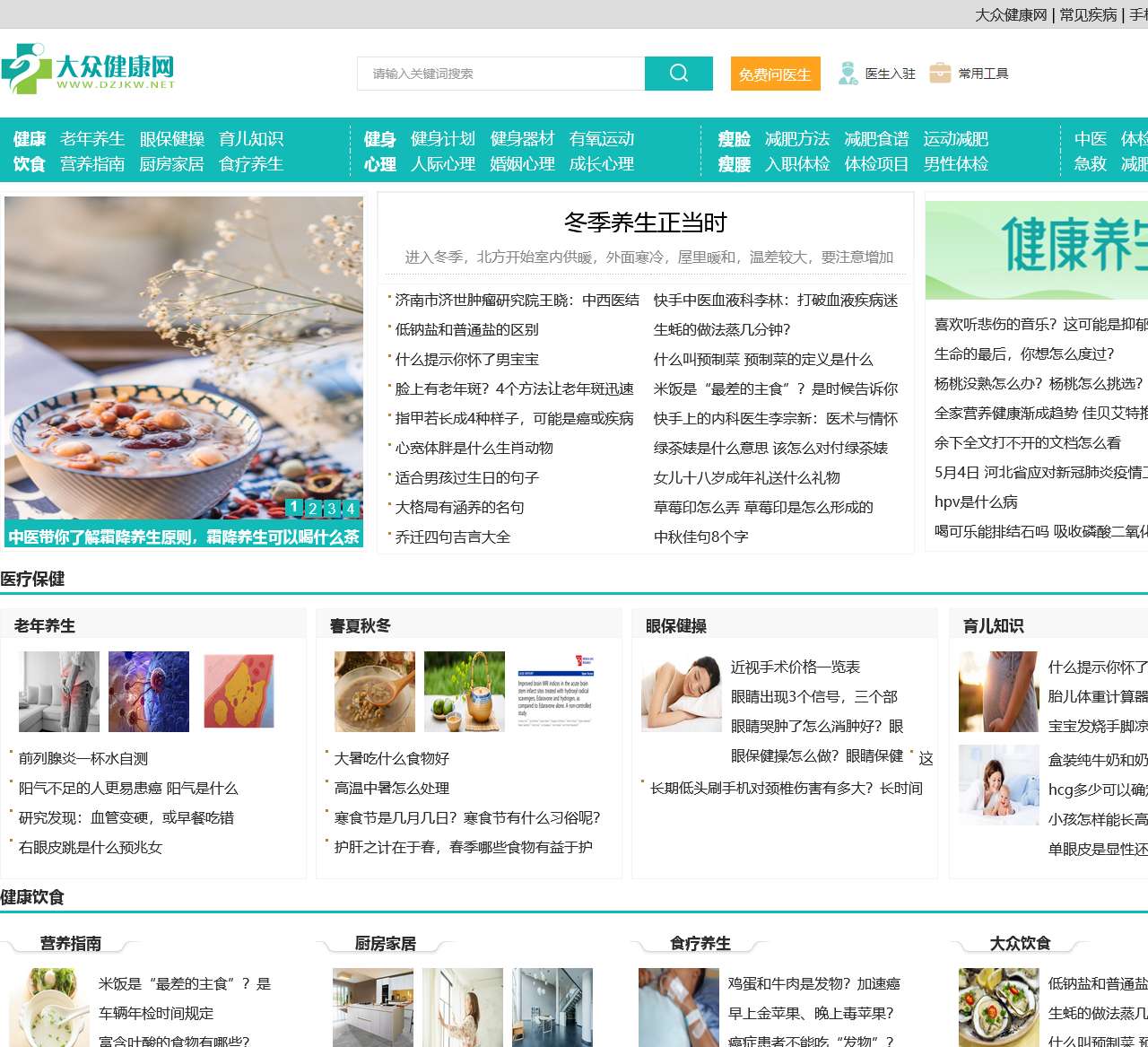Viewport: 1148px width, 1047px height.
Task: Open article 前列腺炎一杯水自测
Action: tap(83, 757)
